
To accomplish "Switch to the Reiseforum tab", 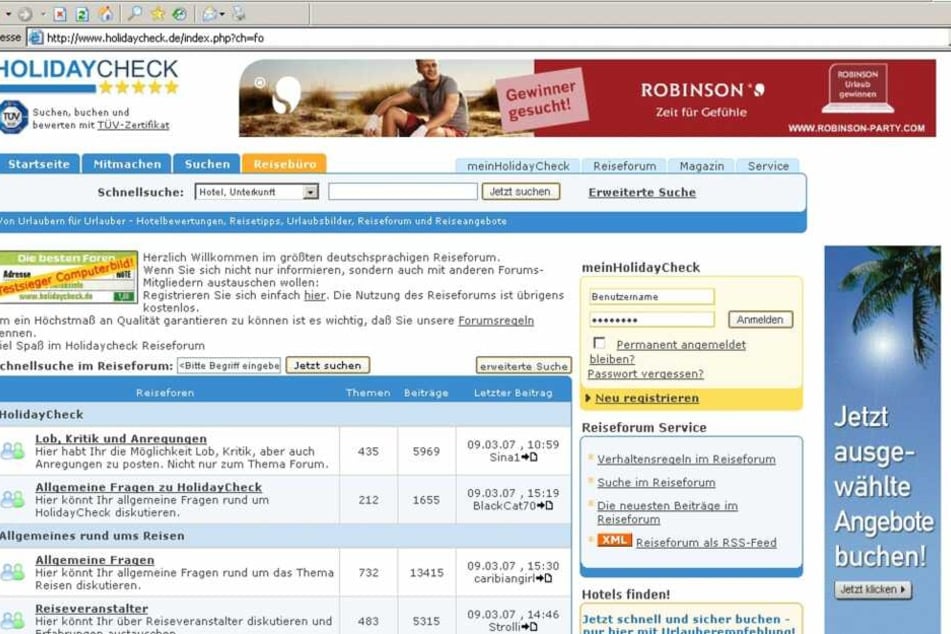I will [624, 166].
